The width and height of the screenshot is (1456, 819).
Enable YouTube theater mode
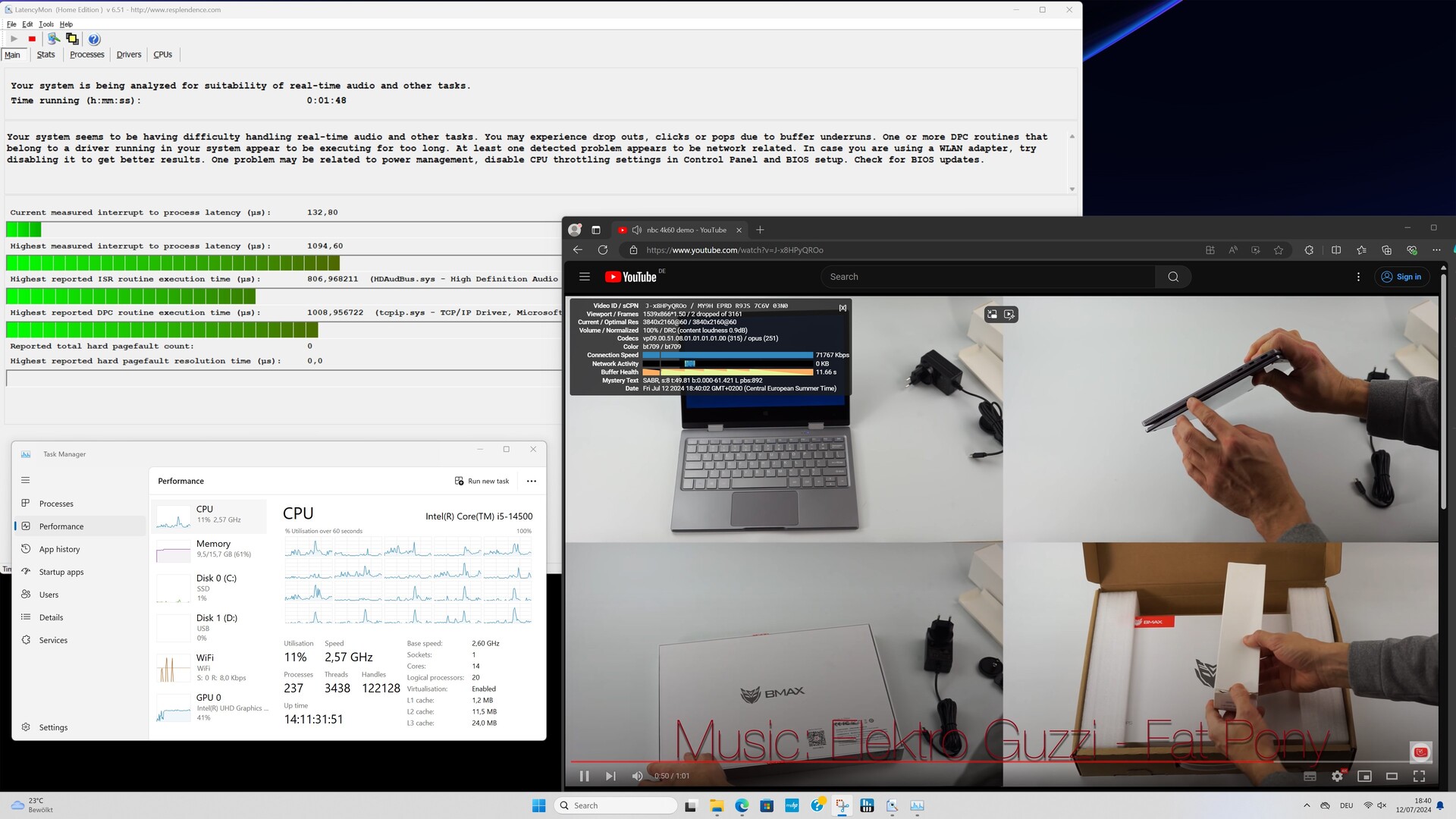pos(1392,776)
